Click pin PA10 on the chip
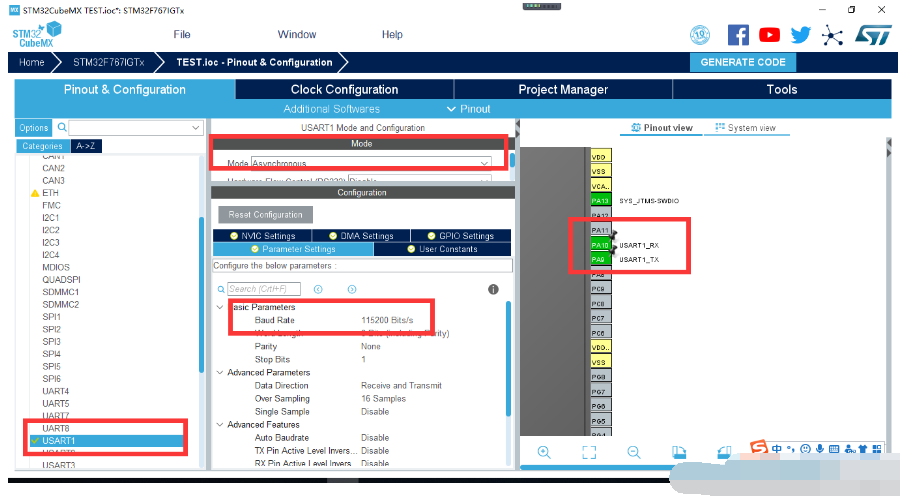This screenshot has height=496, width=909. click(x=600, y=245)
